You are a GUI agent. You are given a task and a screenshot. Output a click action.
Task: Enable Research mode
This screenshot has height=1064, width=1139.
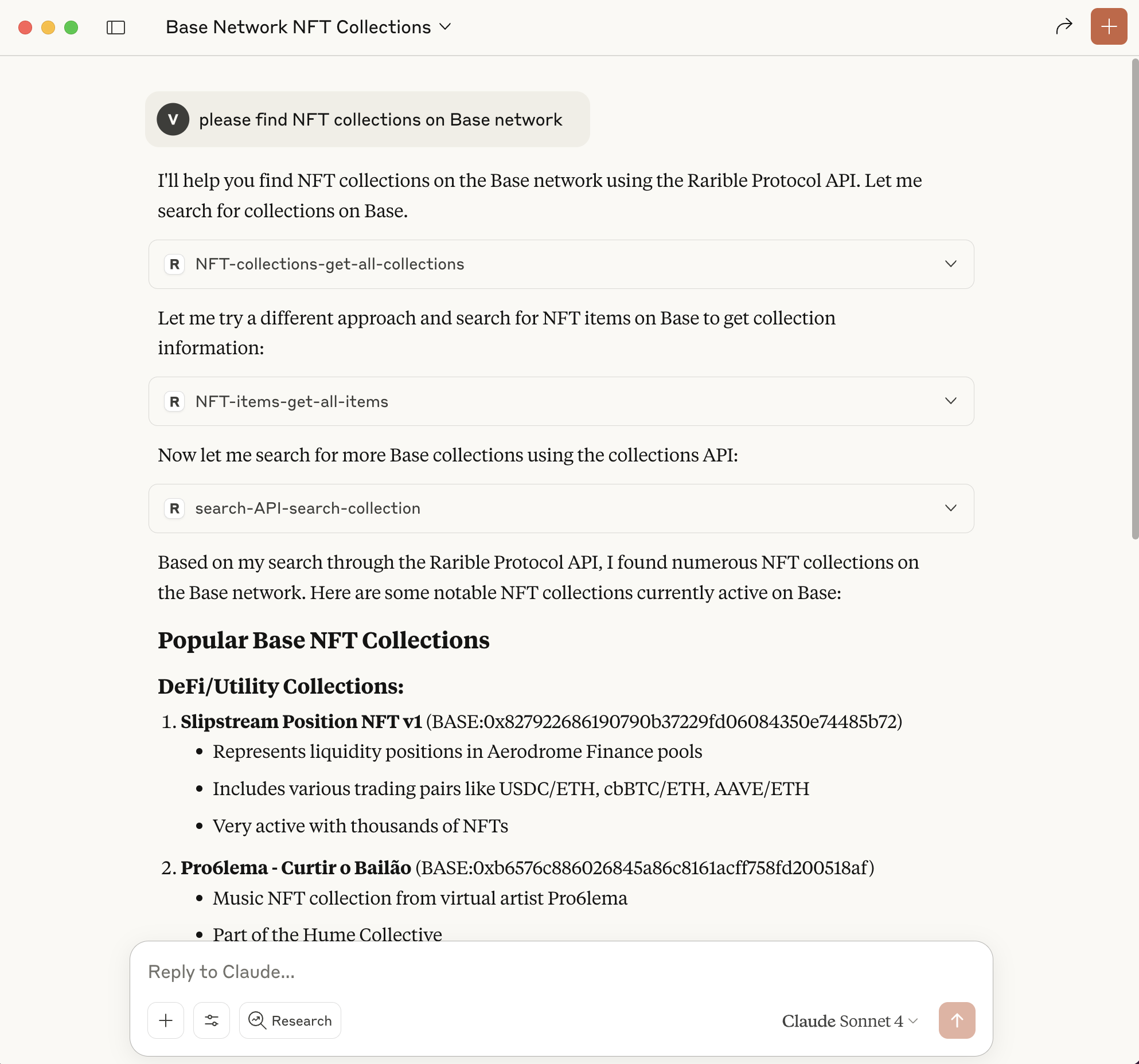290,1020
